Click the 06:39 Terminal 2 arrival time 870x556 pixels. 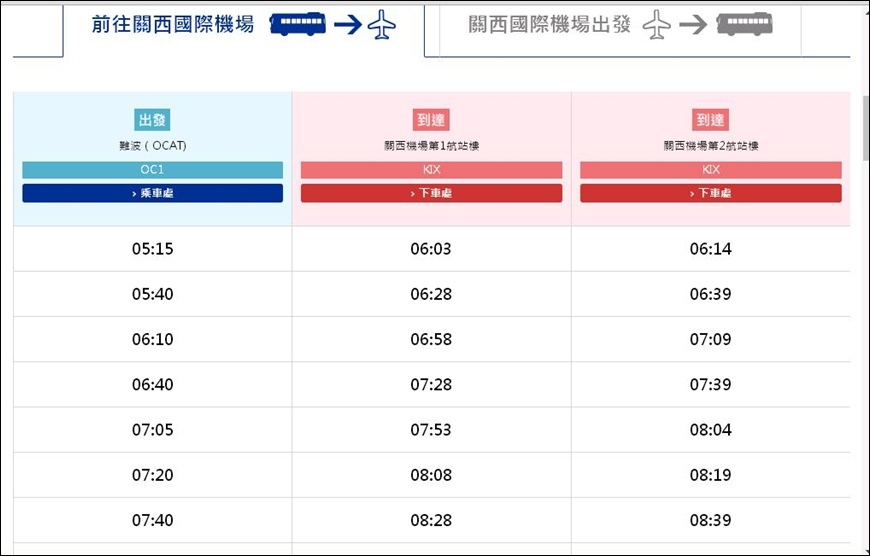711,294
